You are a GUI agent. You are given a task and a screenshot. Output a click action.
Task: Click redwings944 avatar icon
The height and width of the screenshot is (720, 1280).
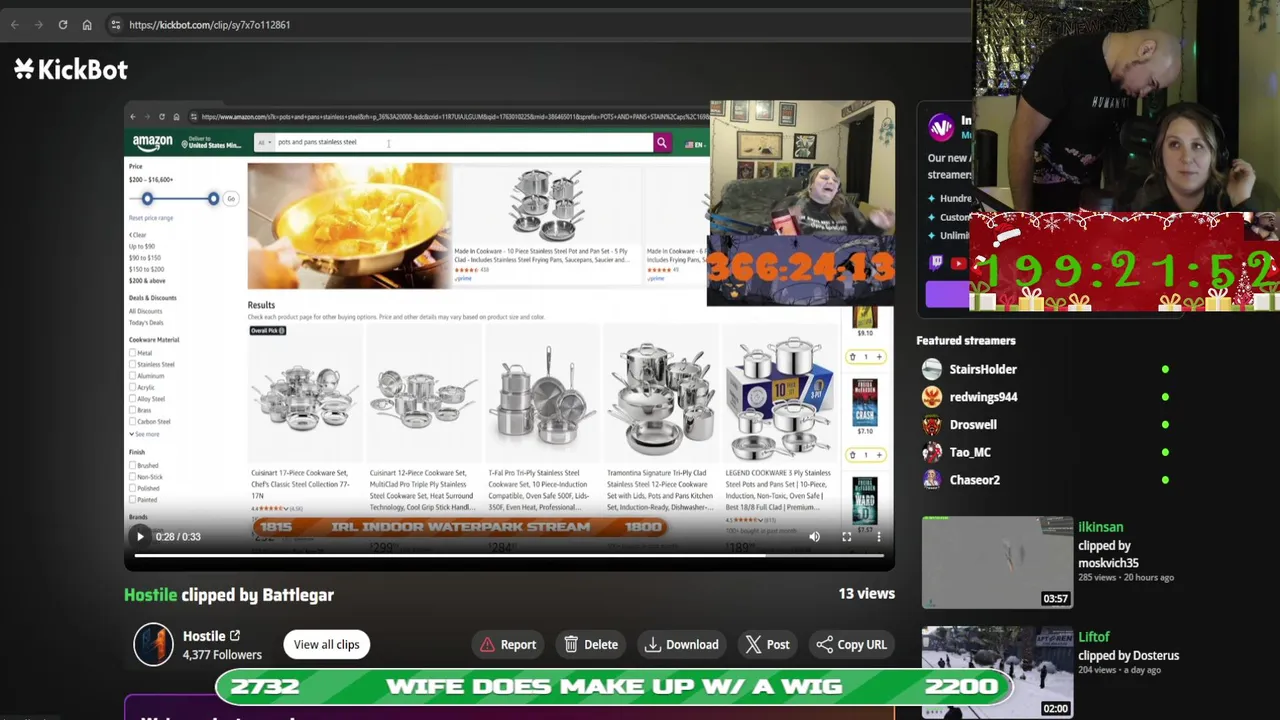[932, 397]
